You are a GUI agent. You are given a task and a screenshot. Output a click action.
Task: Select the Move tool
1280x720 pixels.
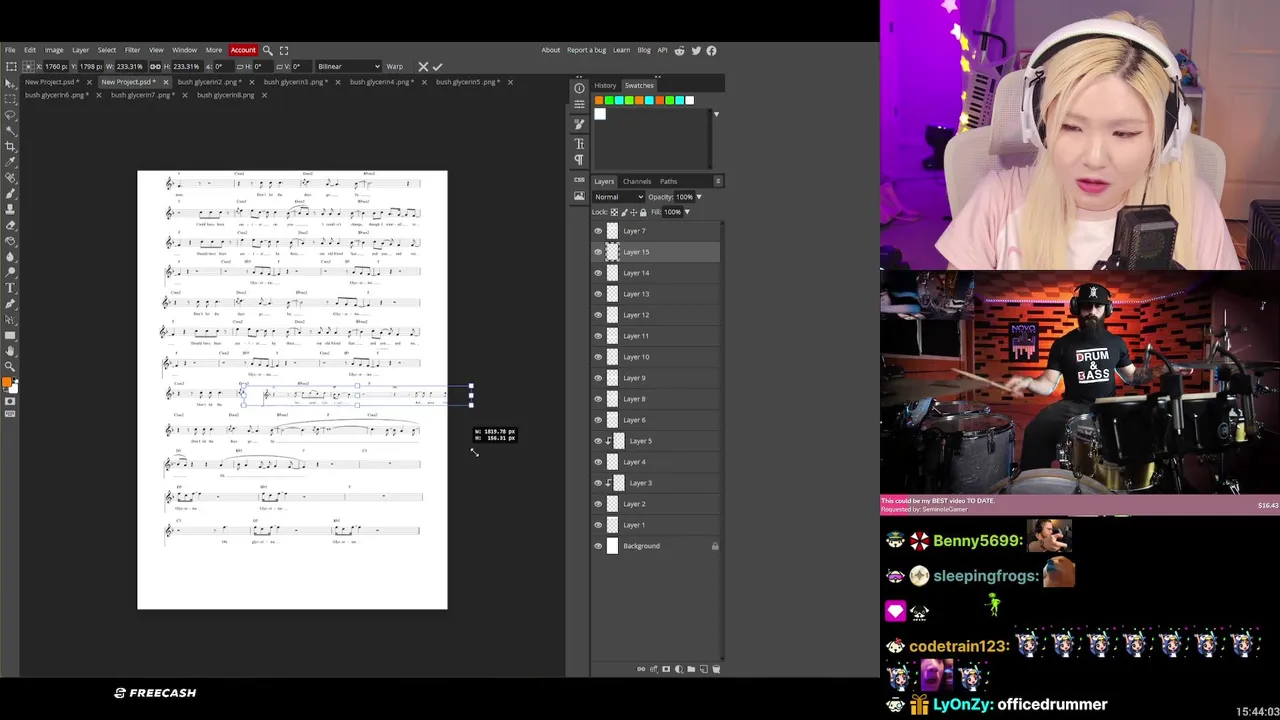pyautogui.click(x=11, y=82)
